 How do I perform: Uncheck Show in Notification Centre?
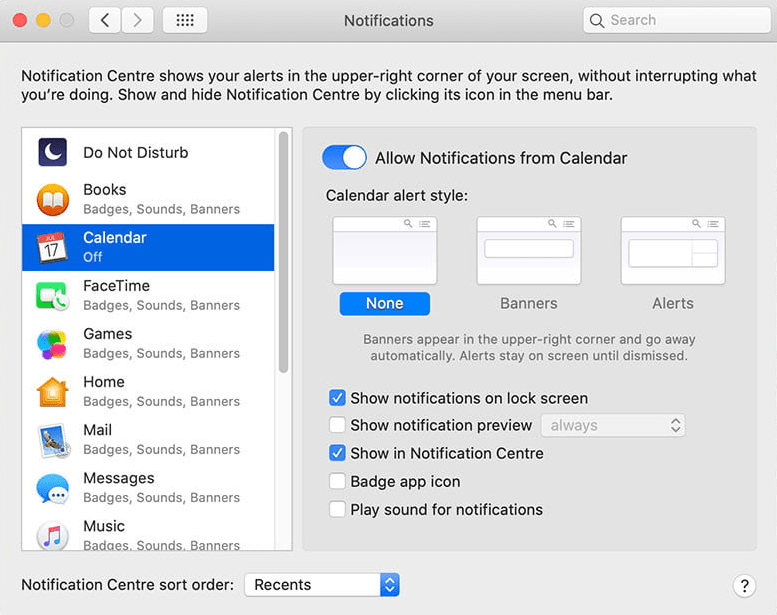[x=337, y=453]
